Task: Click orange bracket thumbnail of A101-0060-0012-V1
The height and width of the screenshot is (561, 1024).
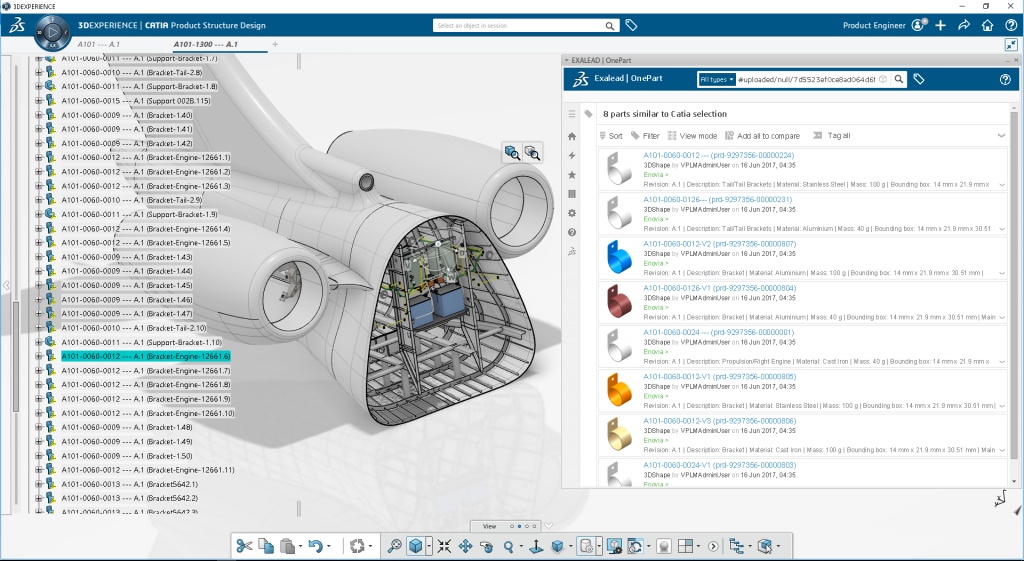Action: click(x=619, y=389)
